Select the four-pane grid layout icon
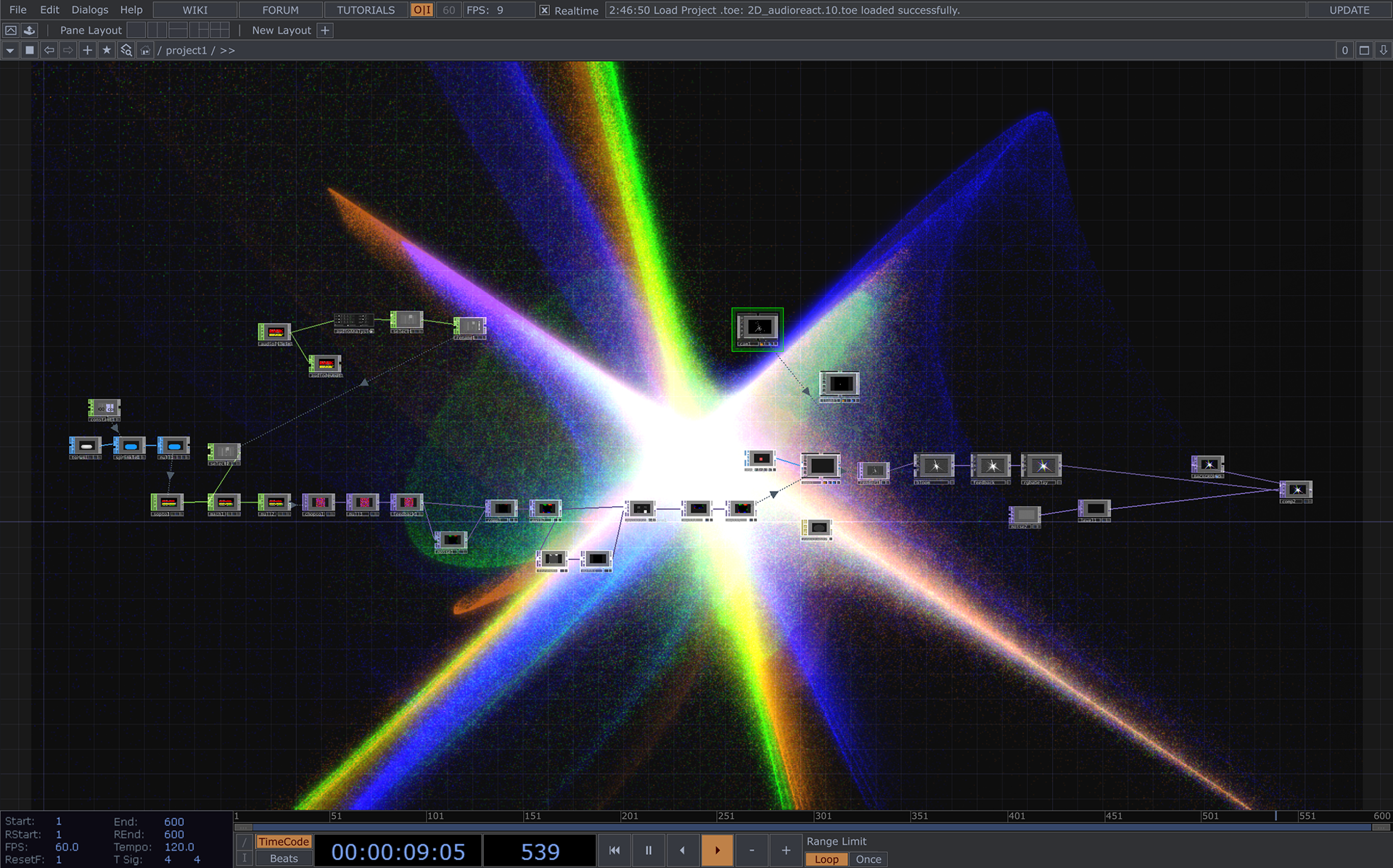Image resolution: width=1393 pixels, height=868 pixels. point(220,30)
